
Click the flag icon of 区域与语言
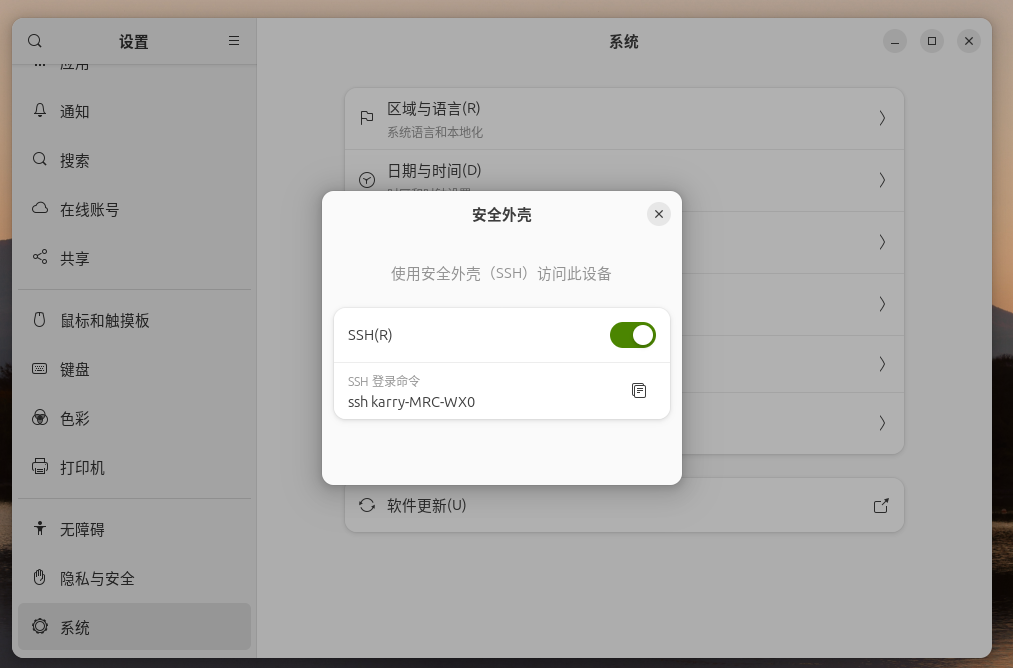(367, 118)
